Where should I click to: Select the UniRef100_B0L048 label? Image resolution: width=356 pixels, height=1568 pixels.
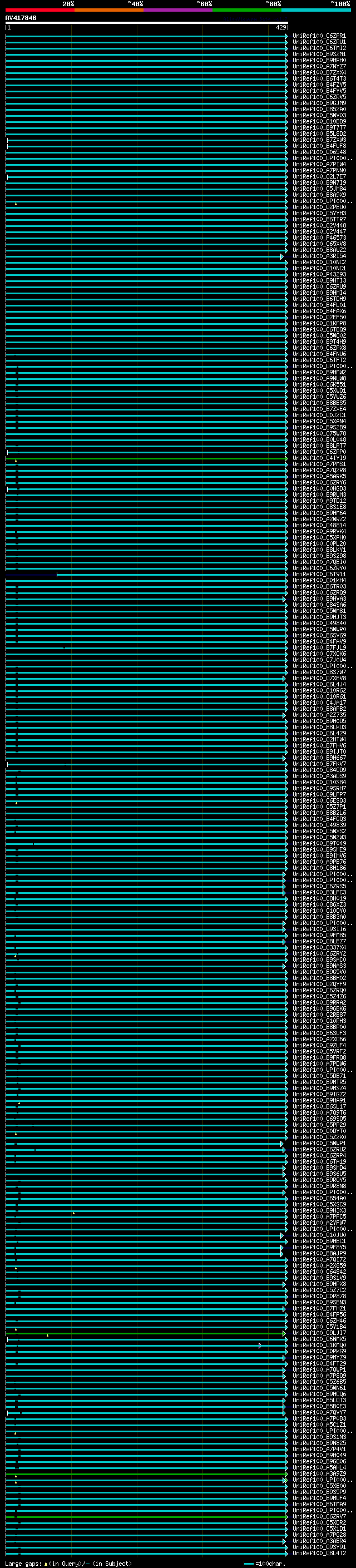(319, 439)
